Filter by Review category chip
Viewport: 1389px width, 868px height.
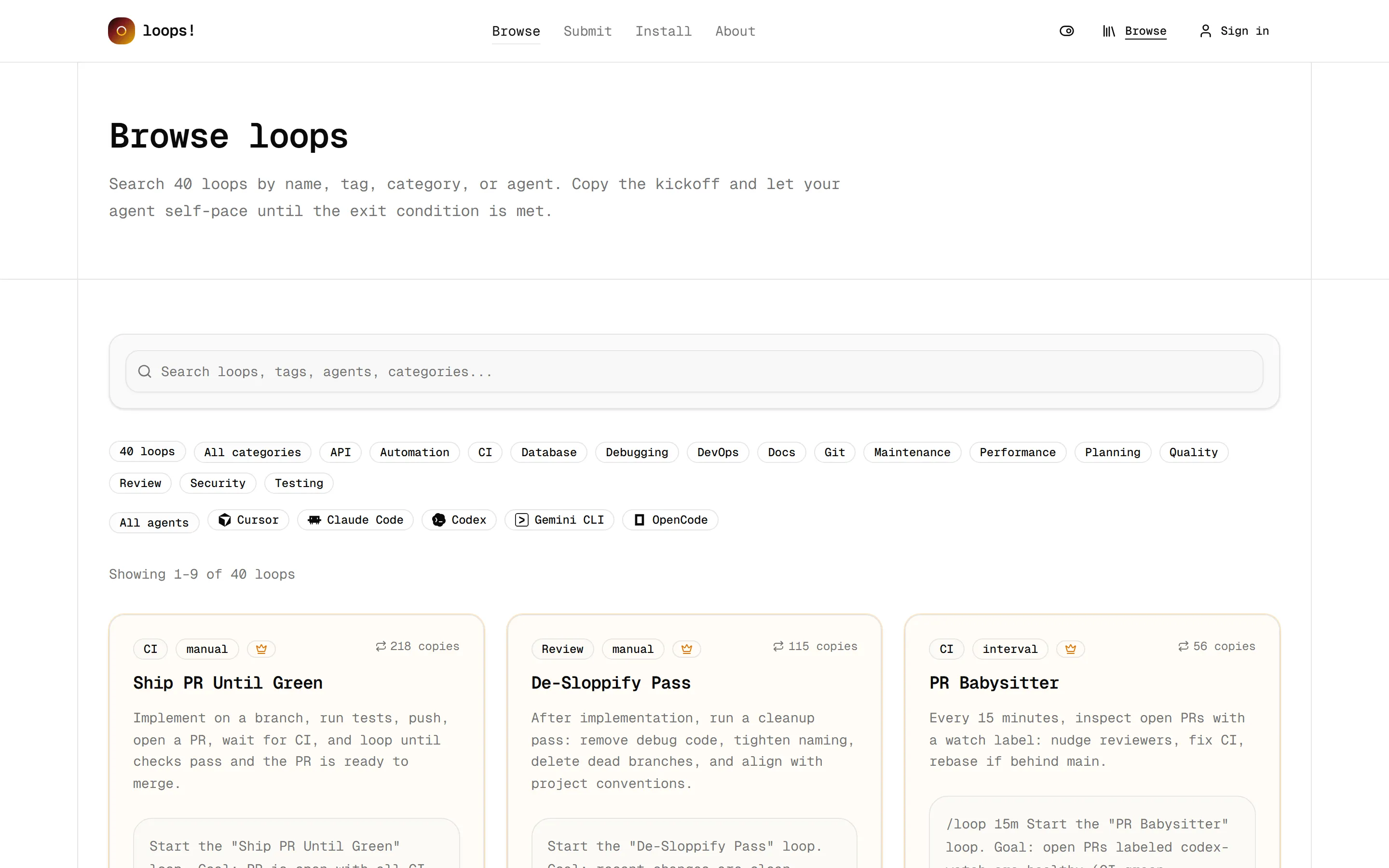[140, 483]
